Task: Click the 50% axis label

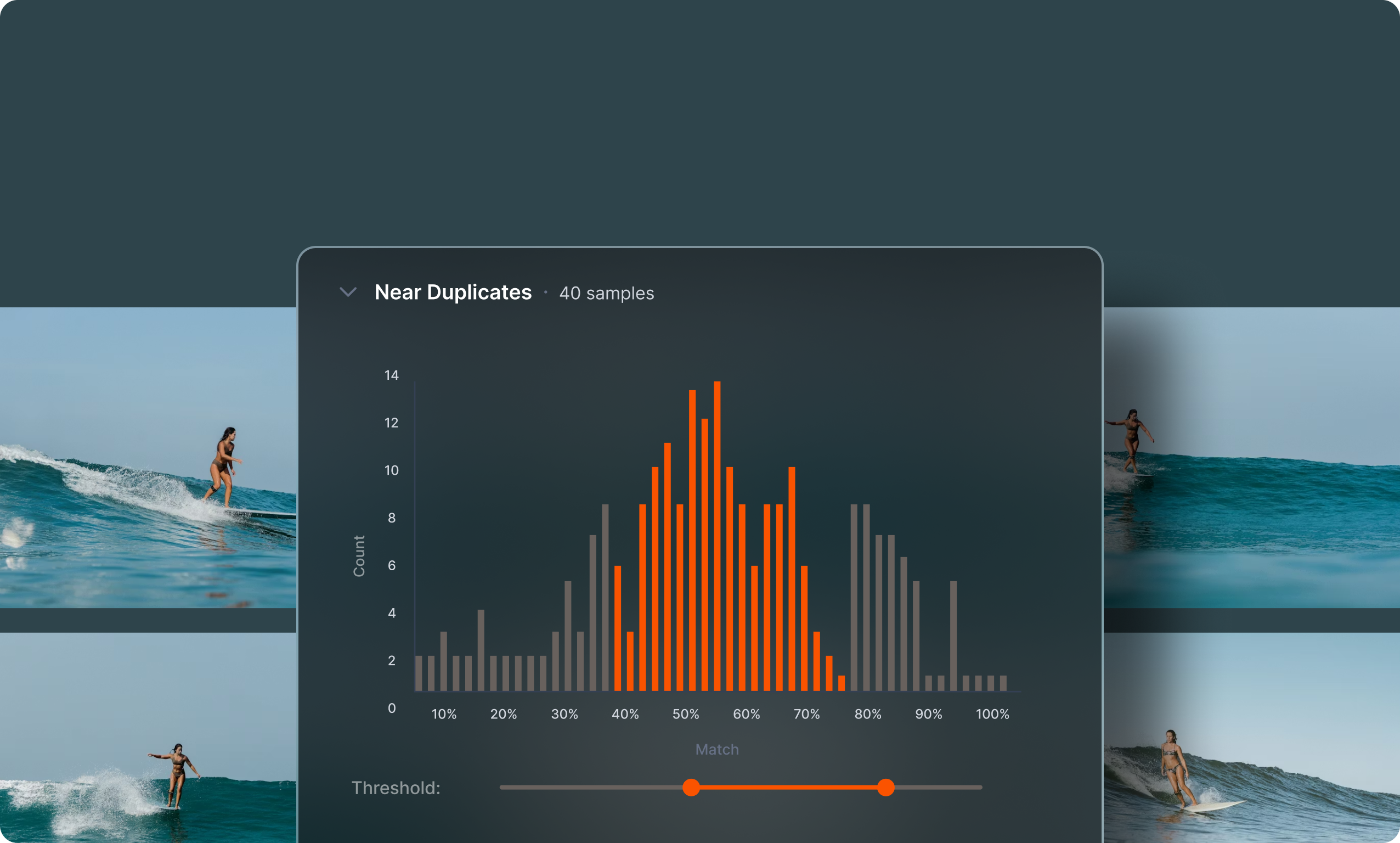Action: pos(686,714)
